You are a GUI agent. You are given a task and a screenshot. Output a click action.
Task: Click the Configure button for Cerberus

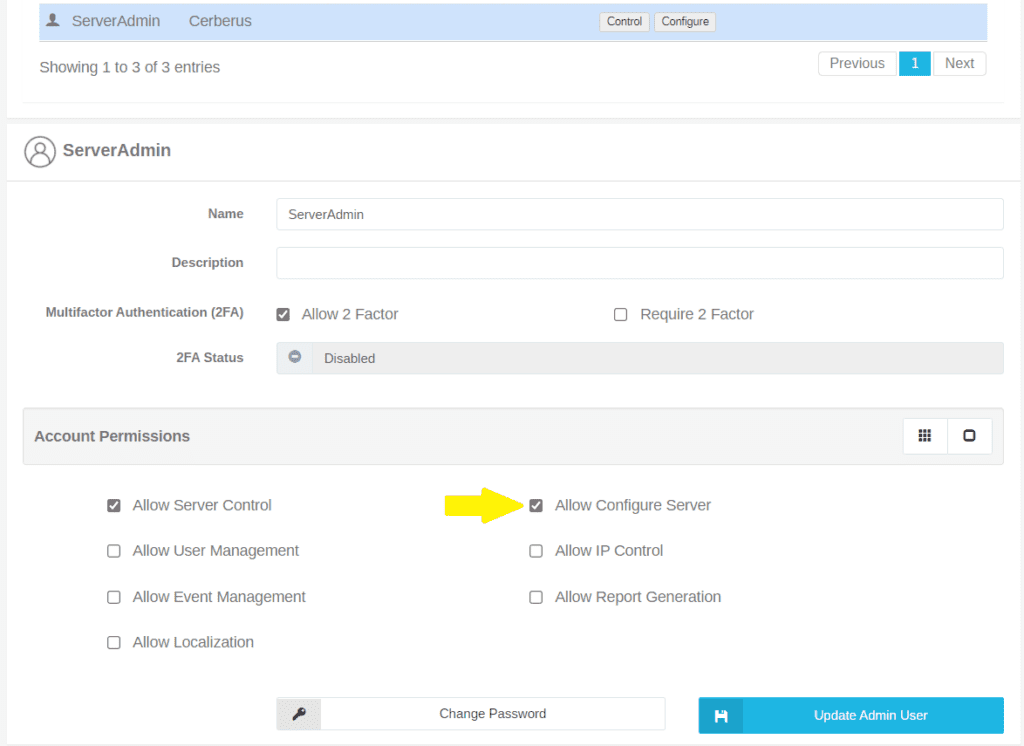[x=684, y=20]
